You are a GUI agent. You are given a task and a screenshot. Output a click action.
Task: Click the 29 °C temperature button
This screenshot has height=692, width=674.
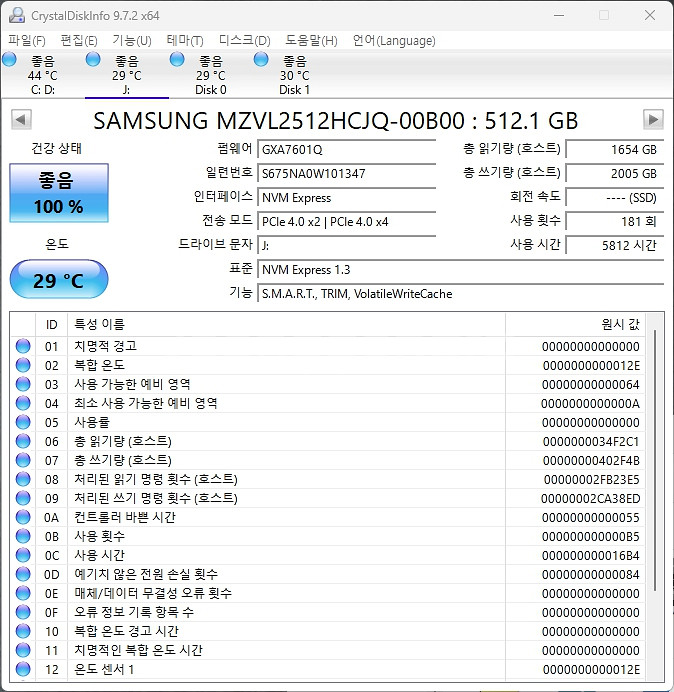(59, 279)
